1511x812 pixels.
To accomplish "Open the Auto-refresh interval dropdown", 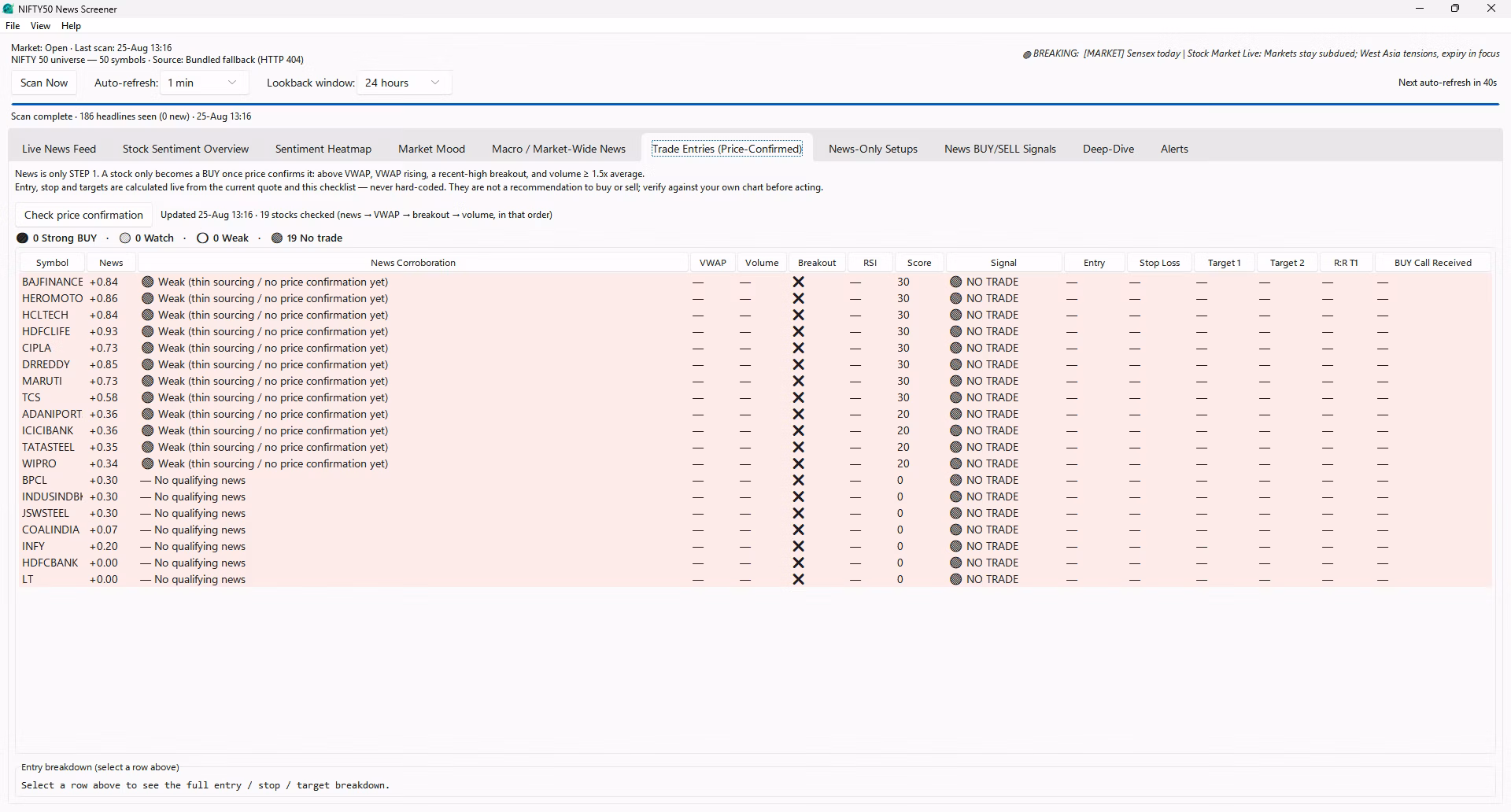I will [x=204, y=83].
